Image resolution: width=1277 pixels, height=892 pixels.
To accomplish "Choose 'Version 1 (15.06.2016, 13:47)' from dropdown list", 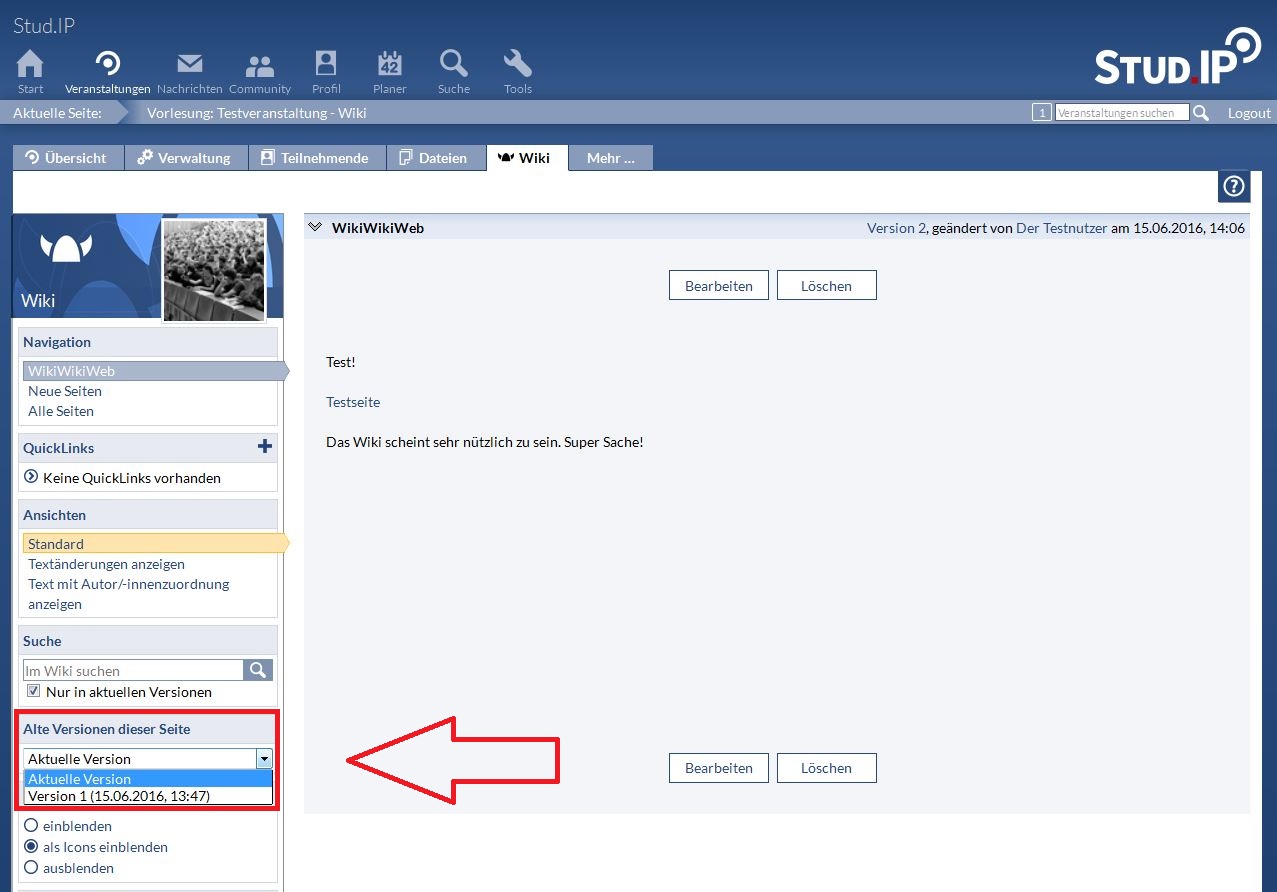I will point(119,796).
